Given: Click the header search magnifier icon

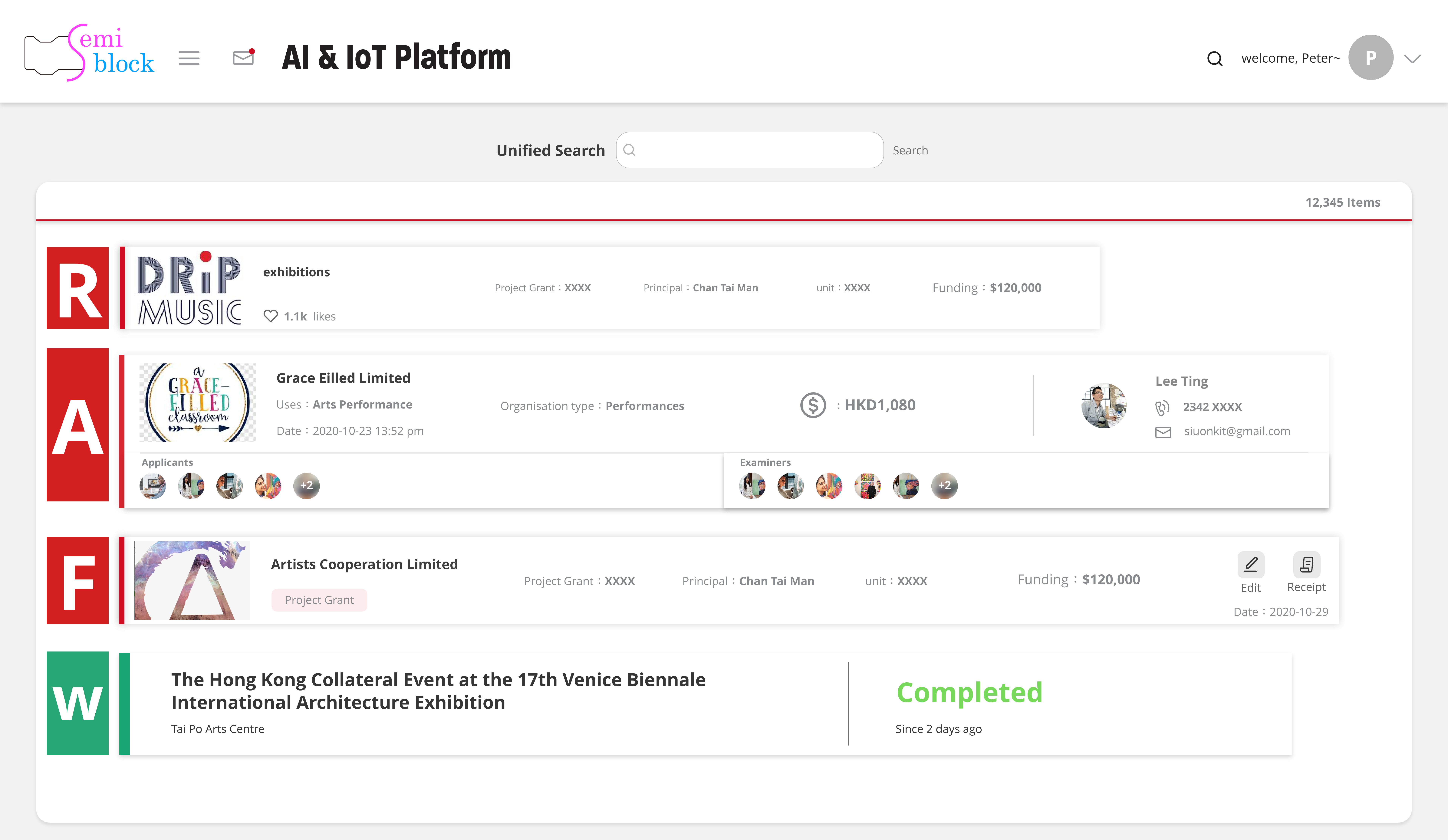Looking at the screenshot, I should tap(1215, 59).
